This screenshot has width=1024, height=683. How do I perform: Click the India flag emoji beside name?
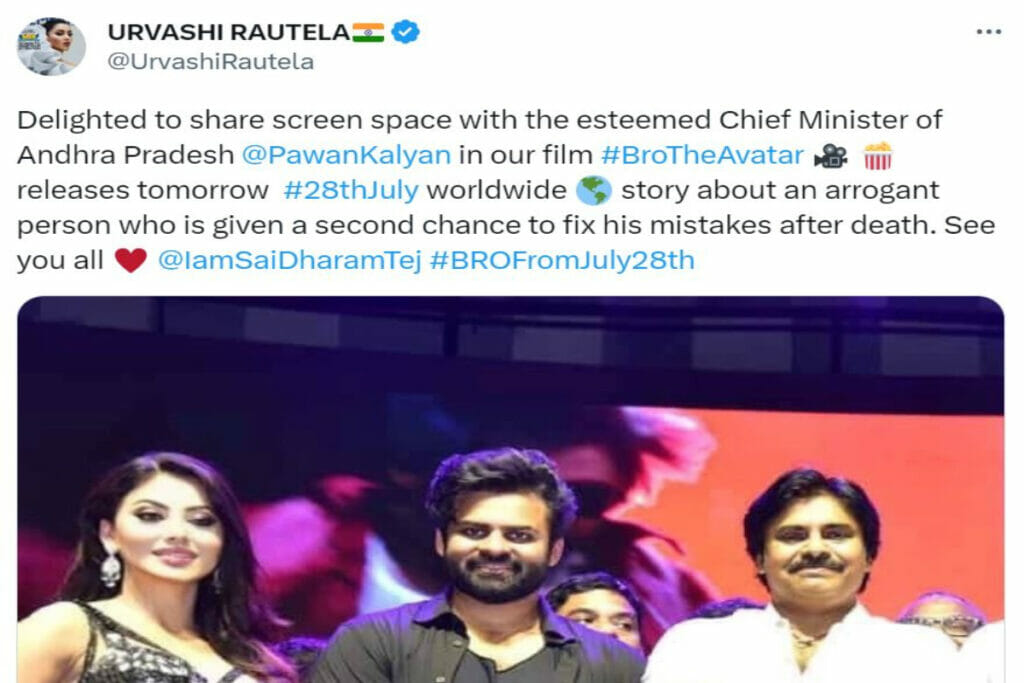368,32
